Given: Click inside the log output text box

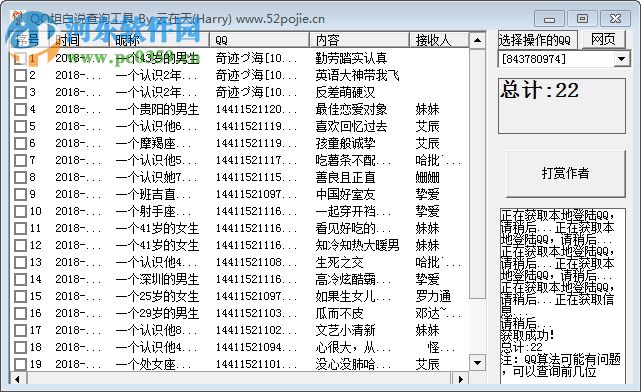Looking at the screenshot, I should [x=563, y=296].
